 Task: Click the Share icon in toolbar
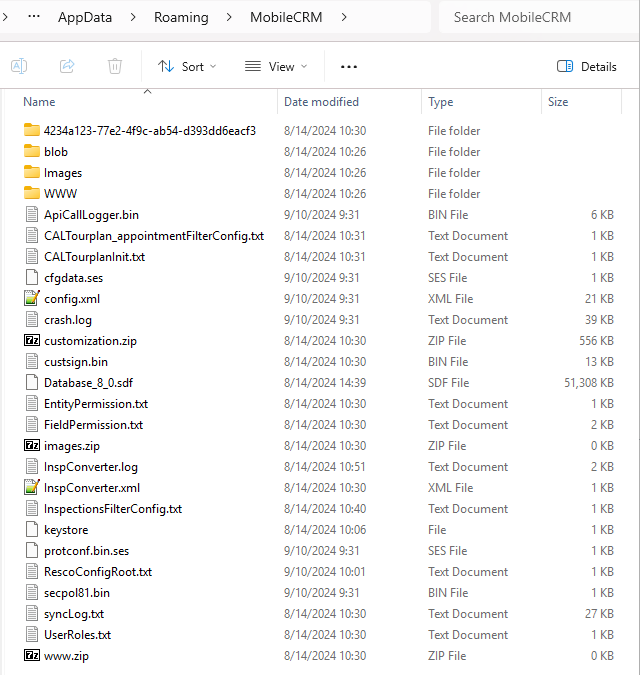tap(67, 66)
